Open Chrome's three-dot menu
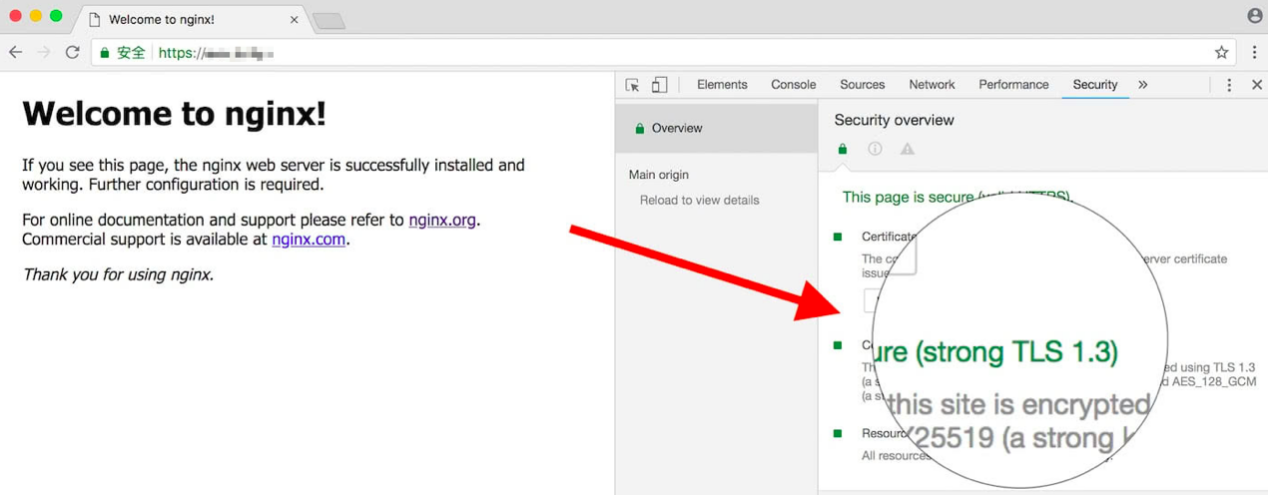1268x495 pixels. (x=1254, y=52)
